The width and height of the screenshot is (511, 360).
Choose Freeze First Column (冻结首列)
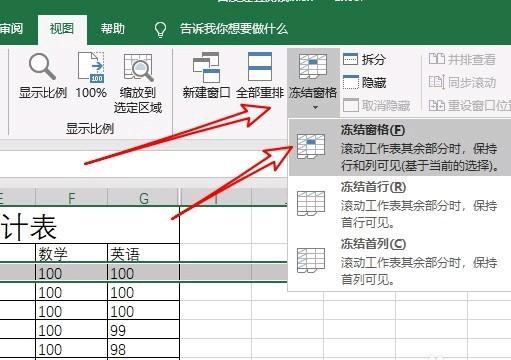(x=399, y=261)
